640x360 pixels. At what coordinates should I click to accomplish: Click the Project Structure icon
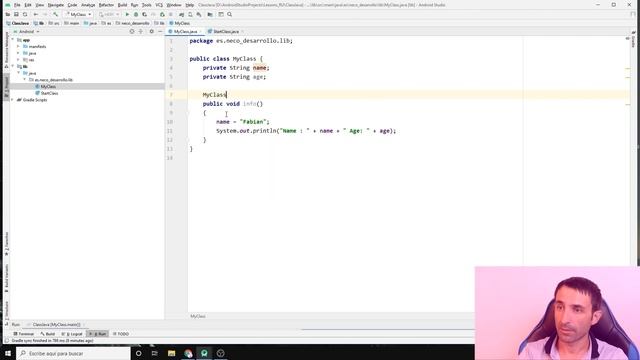point(210,14)
